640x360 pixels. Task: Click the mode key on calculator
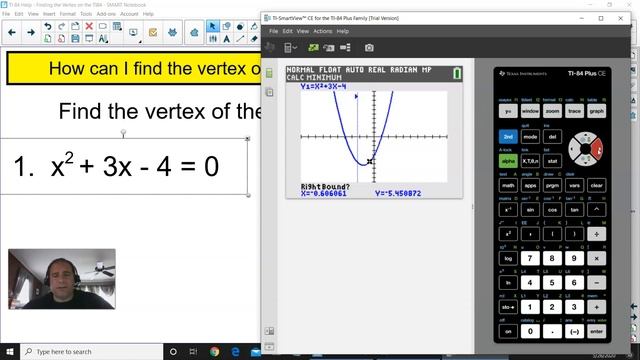click(x=530, y=136)
